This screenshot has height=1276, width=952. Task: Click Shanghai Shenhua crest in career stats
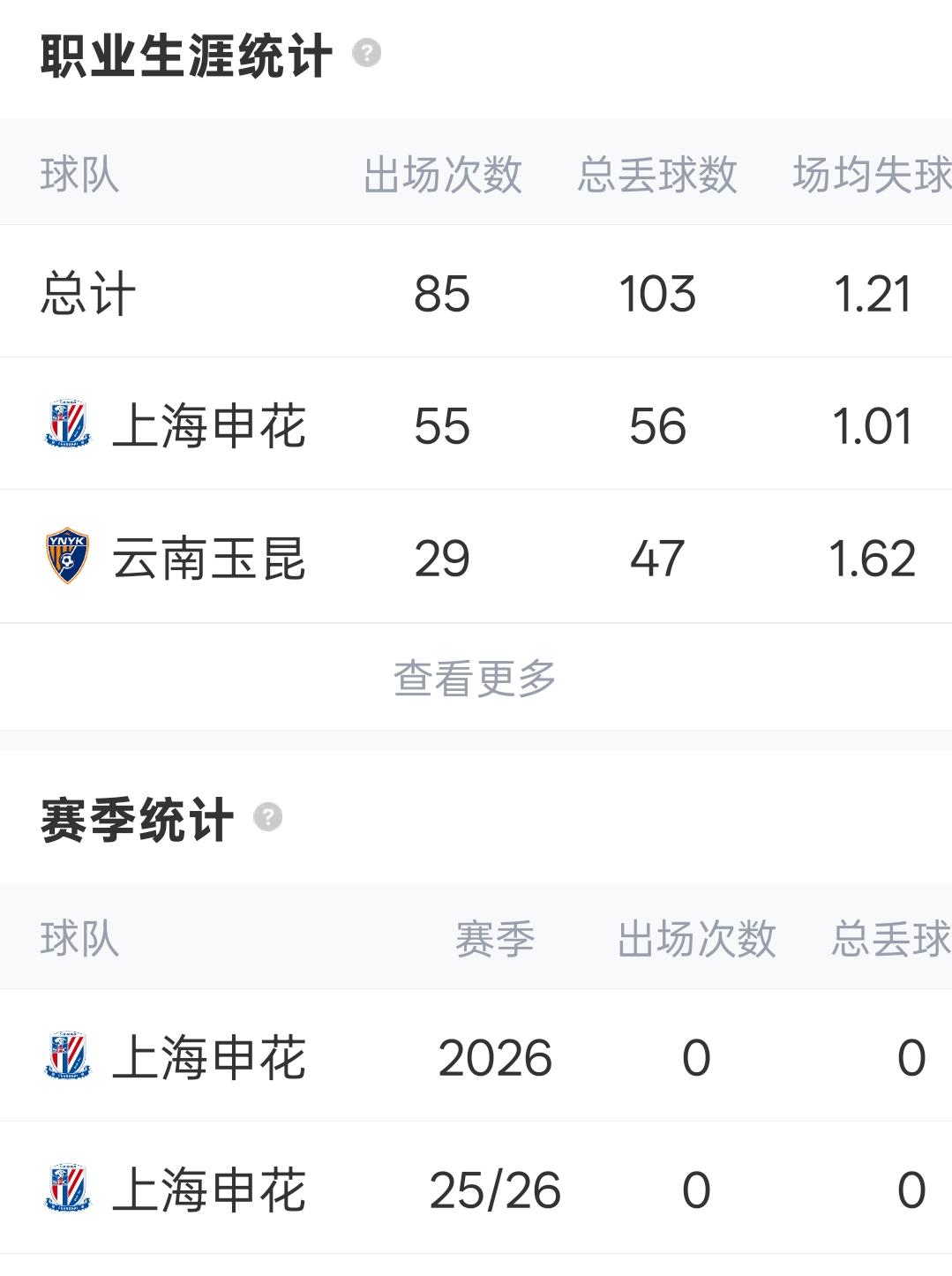[67, 425]
